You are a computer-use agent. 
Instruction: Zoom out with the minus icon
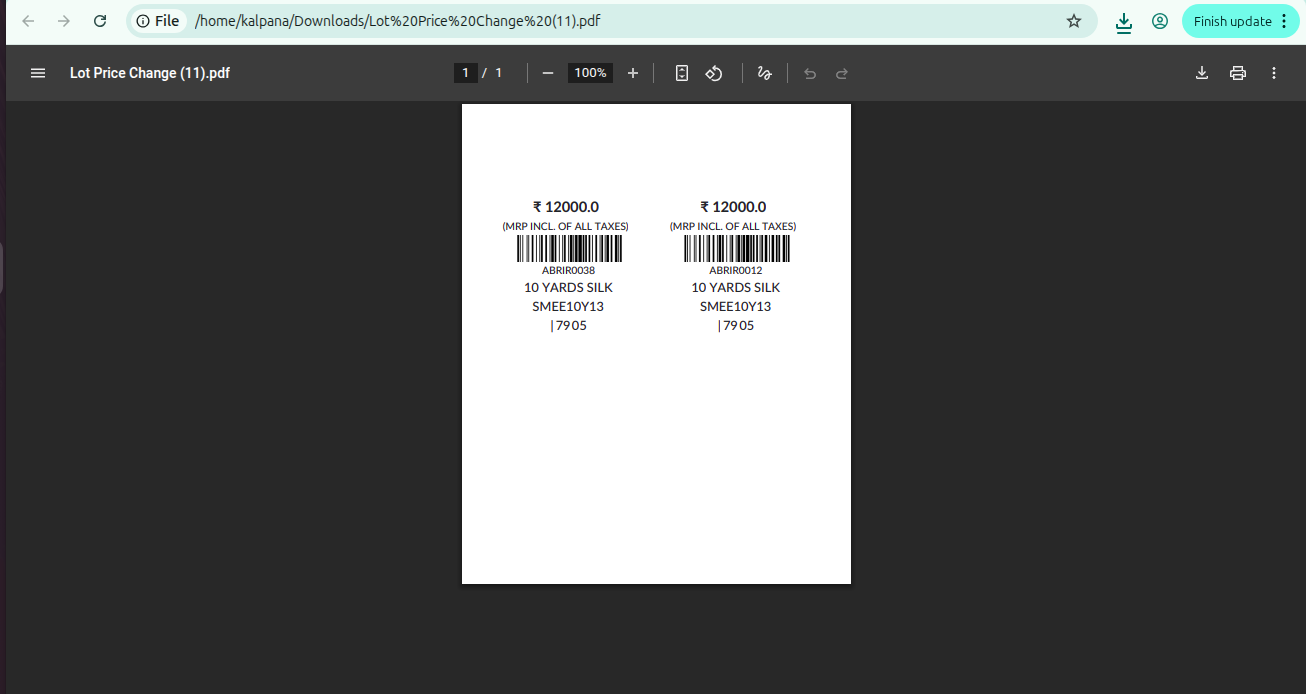coord(548,73)
